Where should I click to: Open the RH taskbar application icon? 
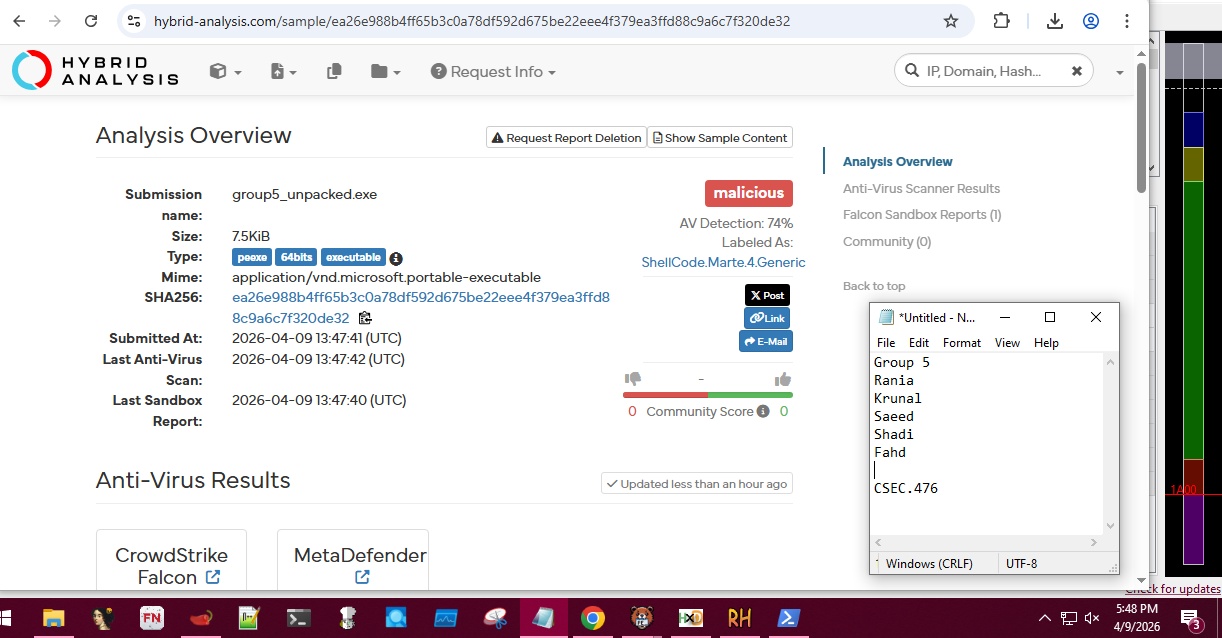pos(740,618)
